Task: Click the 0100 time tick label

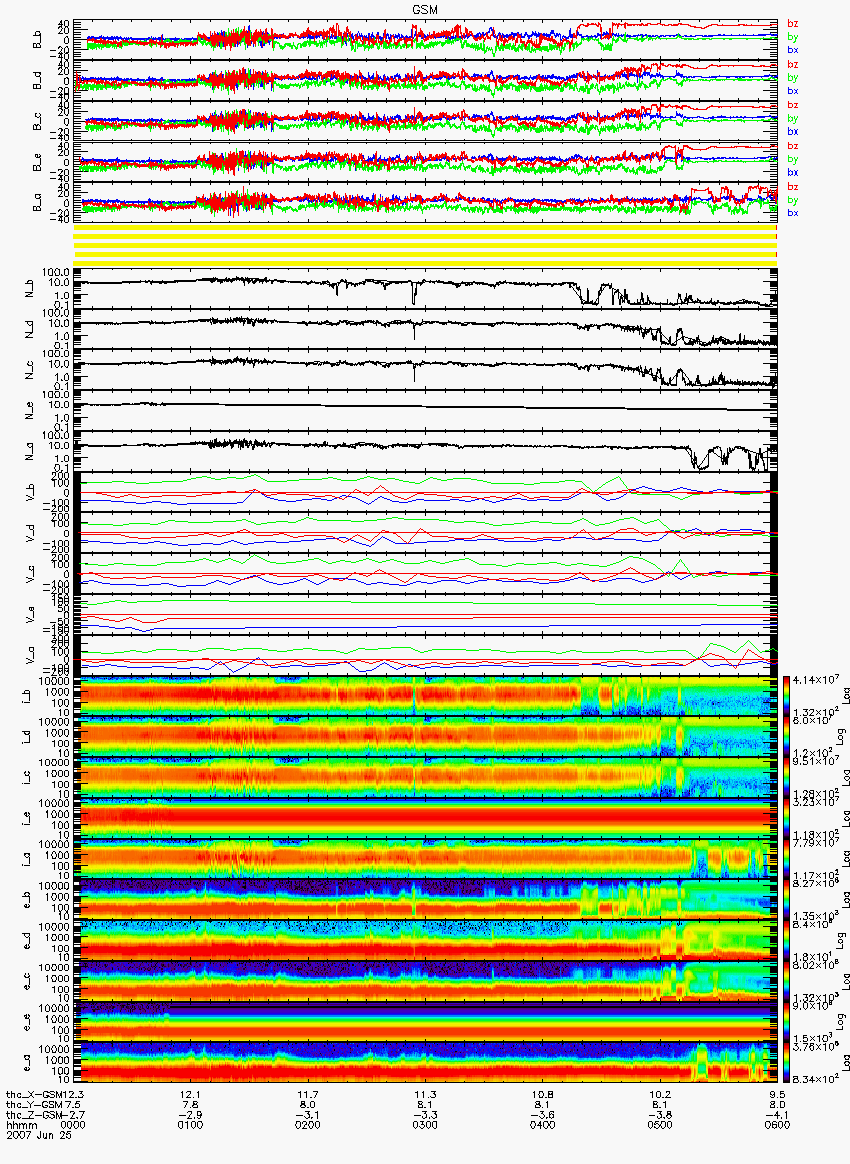Action: tap(191, 1125)
